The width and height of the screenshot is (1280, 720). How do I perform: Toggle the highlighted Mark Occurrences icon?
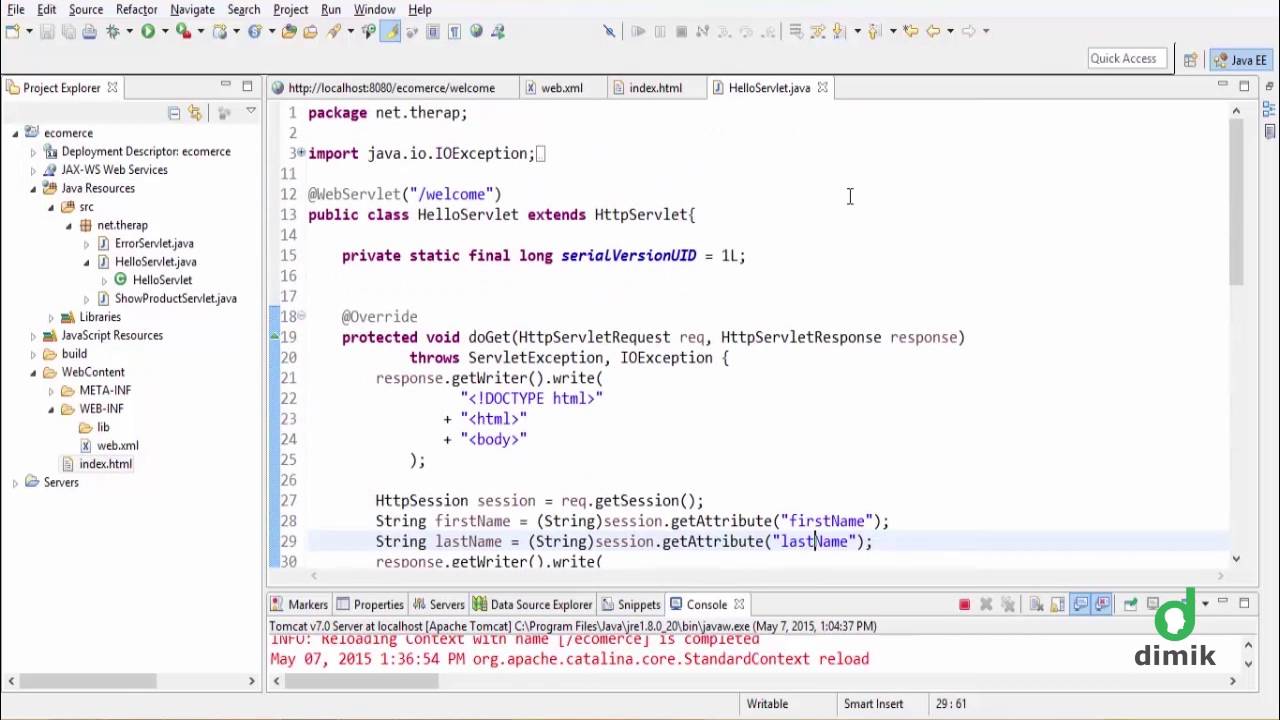tap(390, 31)
